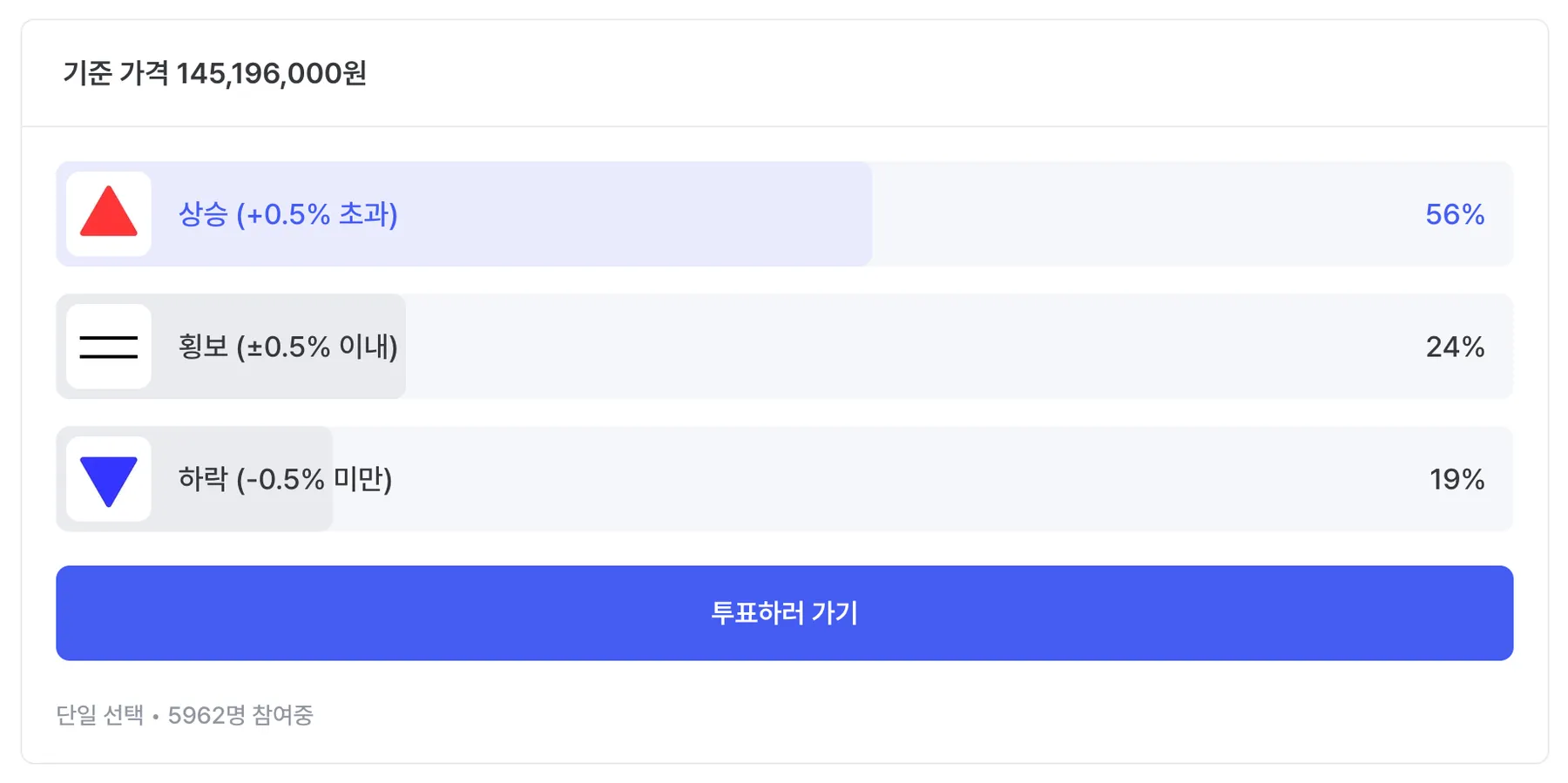
Task: Click the unfilled part of the 상승 bar
Action: click(1132, 214)
